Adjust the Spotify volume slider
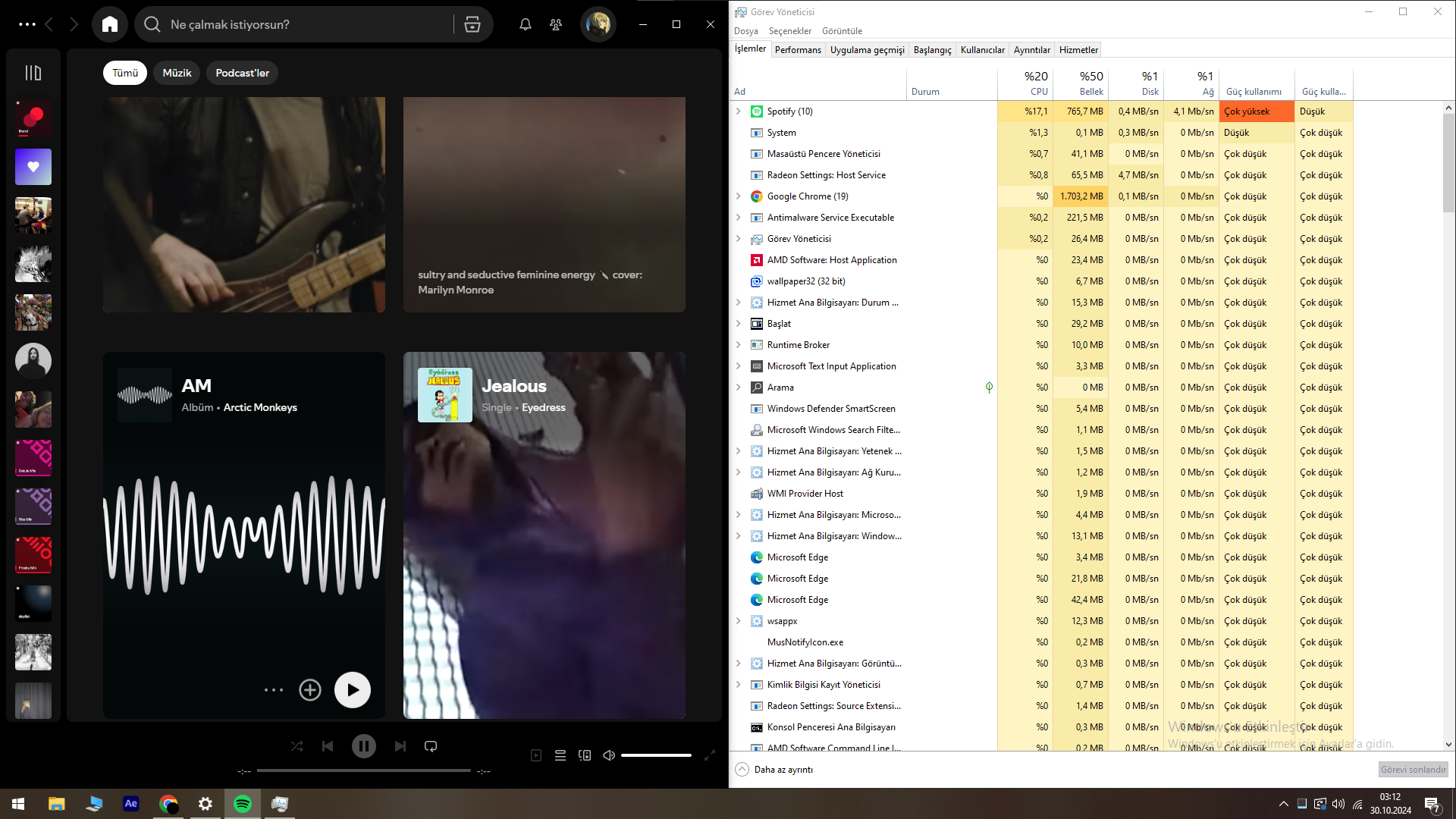Viewport: 1456px width, 819px height. click(656, 755)
